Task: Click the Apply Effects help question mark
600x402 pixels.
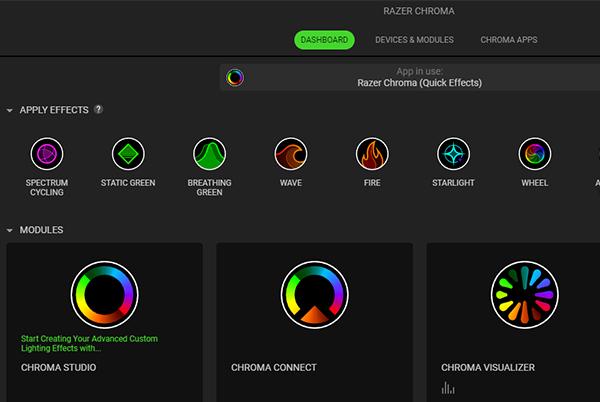Action: coord(98,109)
